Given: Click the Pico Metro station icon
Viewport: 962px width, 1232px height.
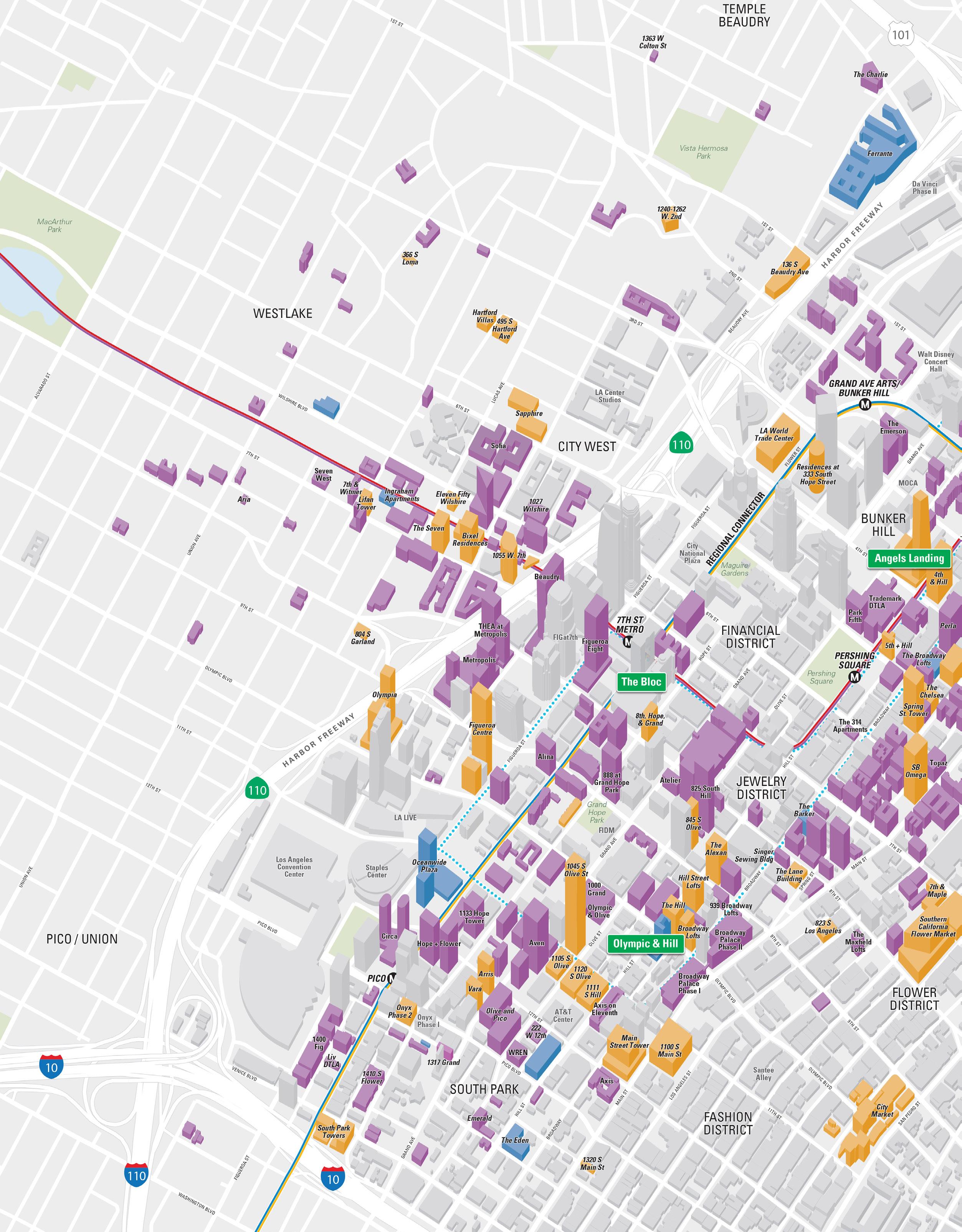Looking at the screenshot, I should coord(392,978).
